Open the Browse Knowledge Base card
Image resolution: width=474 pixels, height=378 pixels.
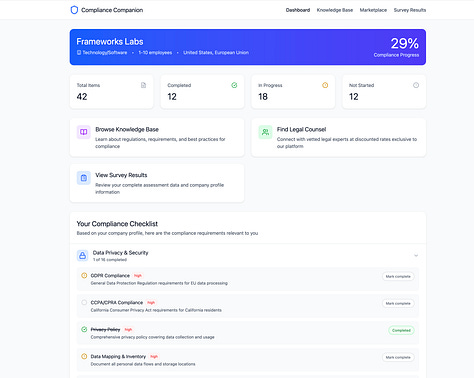tap(157, 137)
